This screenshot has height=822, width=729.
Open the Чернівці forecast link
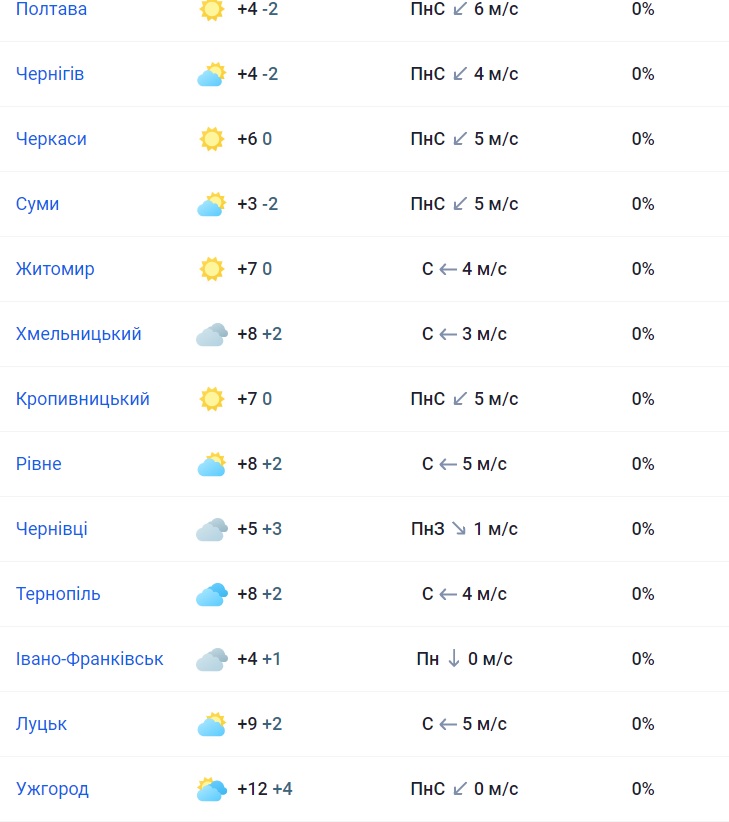point(52,529)
